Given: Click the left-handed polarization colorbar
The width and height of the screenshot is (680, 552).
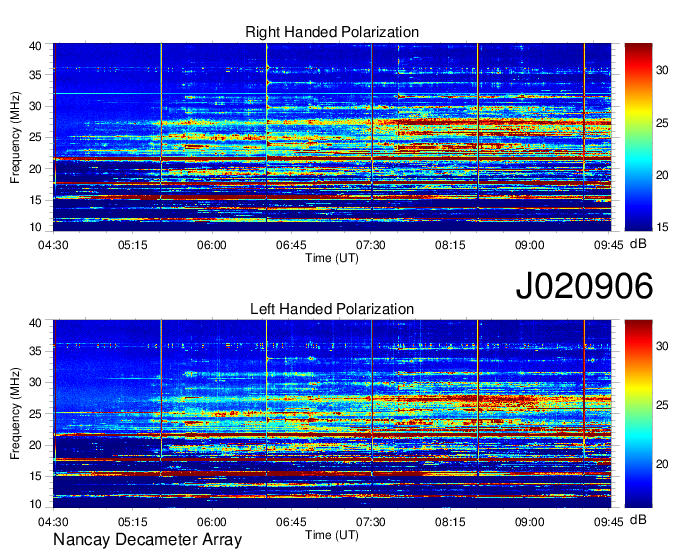Looking at the screenshot, I should tap(638, 414).
